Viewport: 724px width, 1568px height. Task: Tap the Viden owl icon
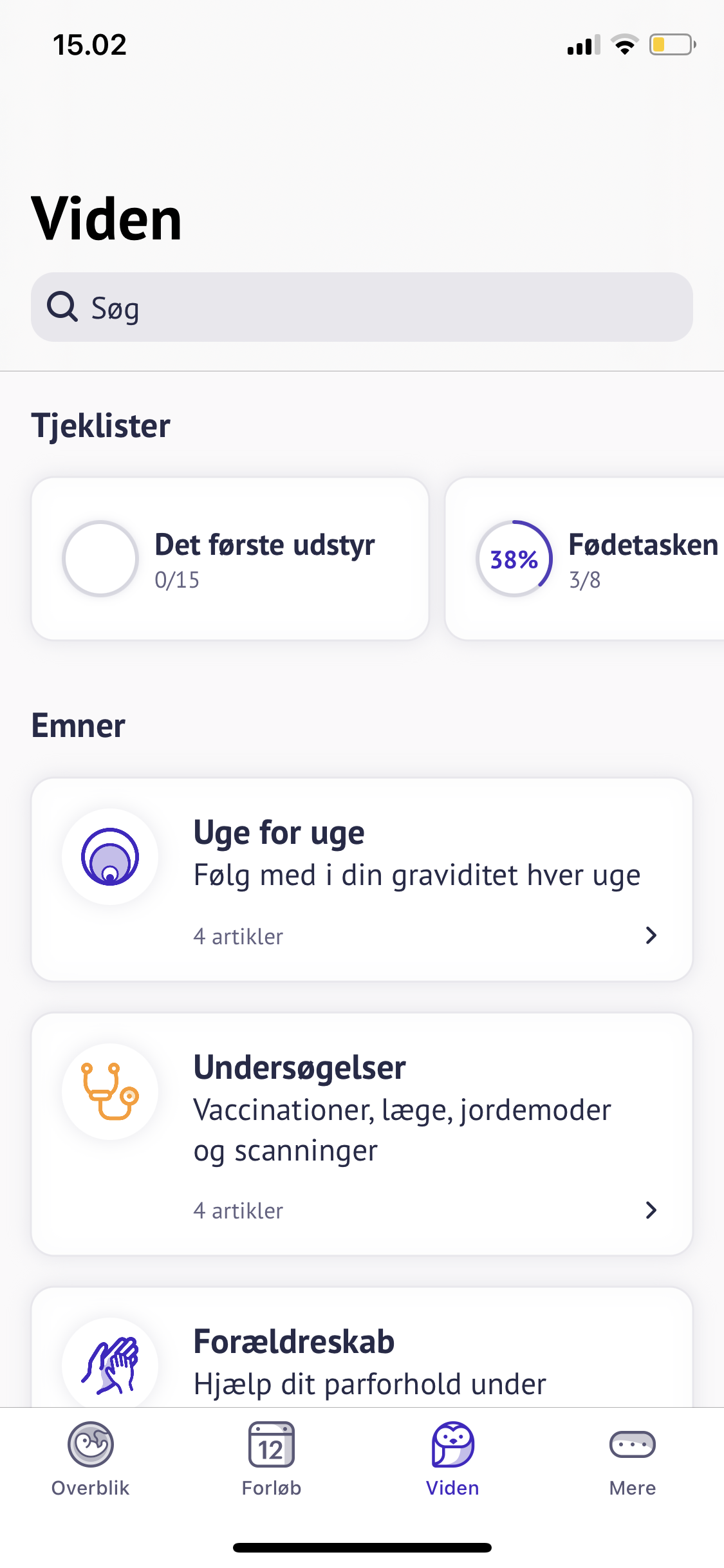452,1444
